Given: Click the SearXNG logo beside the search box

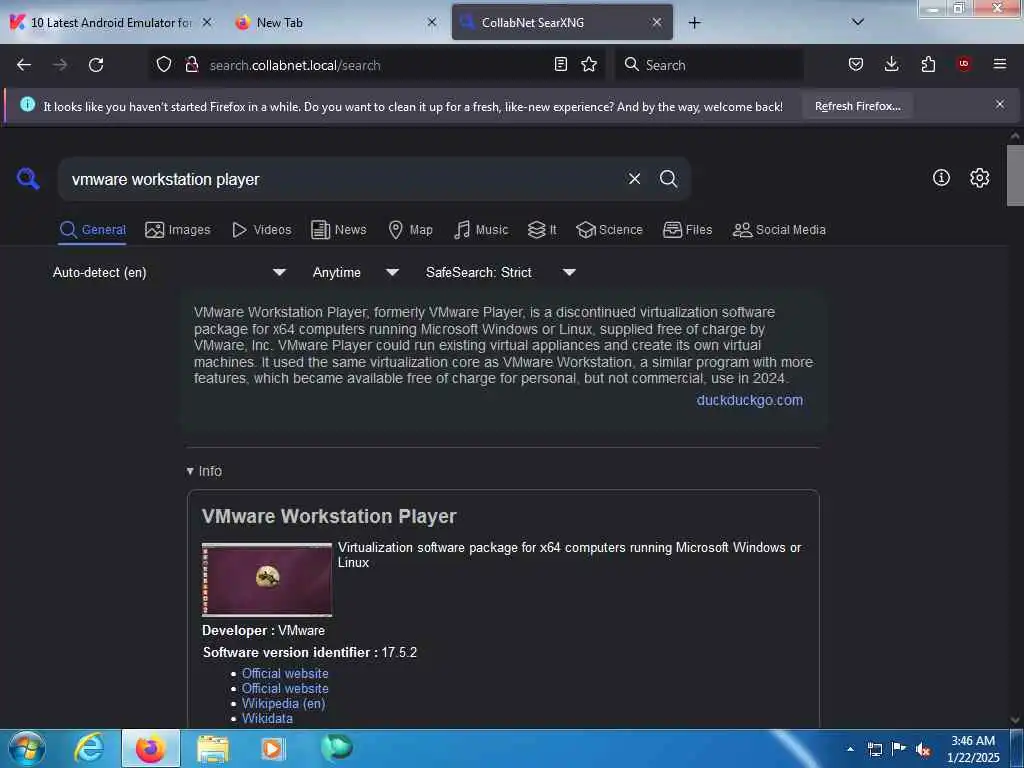Looking at the screenshot, I should tap(28, 178).
